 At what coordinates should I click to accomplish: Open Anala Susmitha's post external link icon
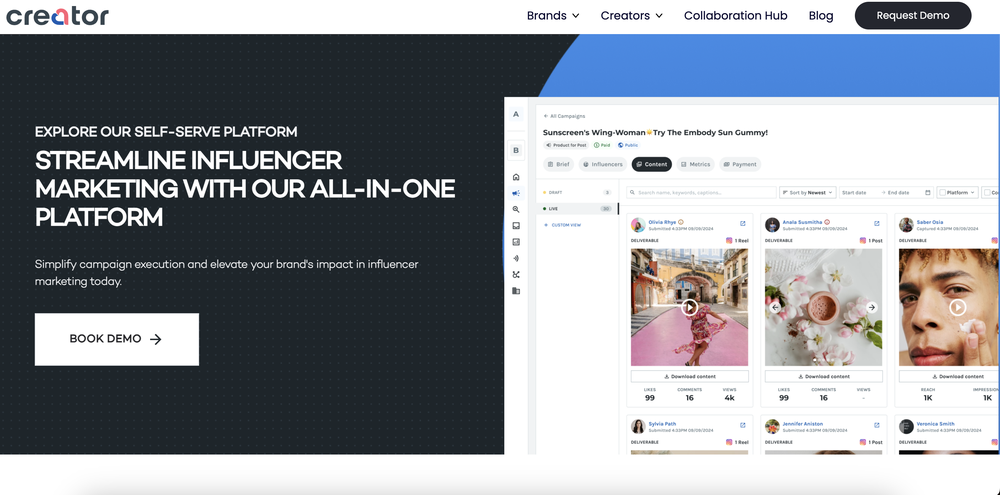(x=876, y=223)
